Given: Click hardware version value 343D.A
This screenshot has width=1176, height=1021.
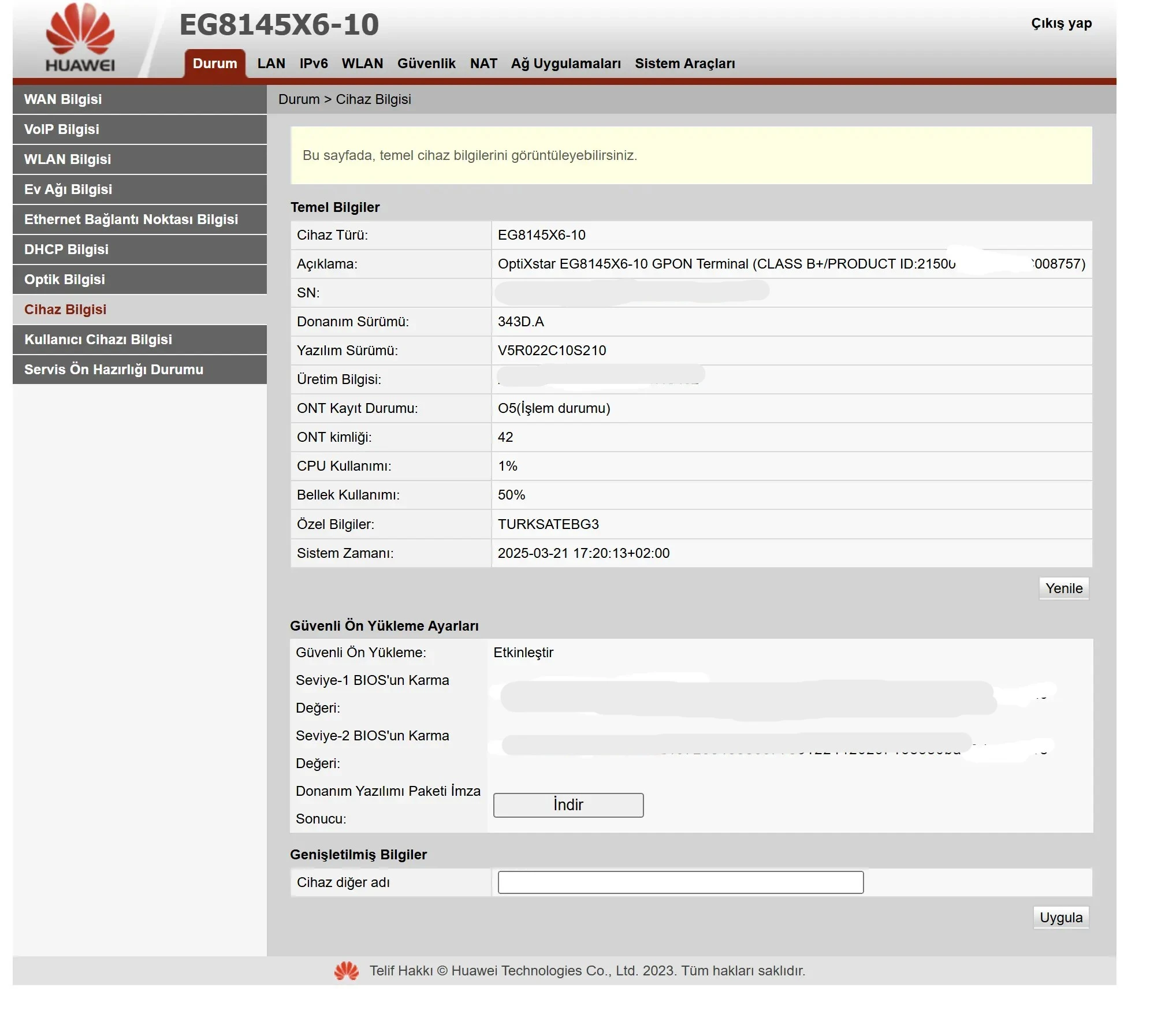Looking at the screenshot, I should pos(521,322).
